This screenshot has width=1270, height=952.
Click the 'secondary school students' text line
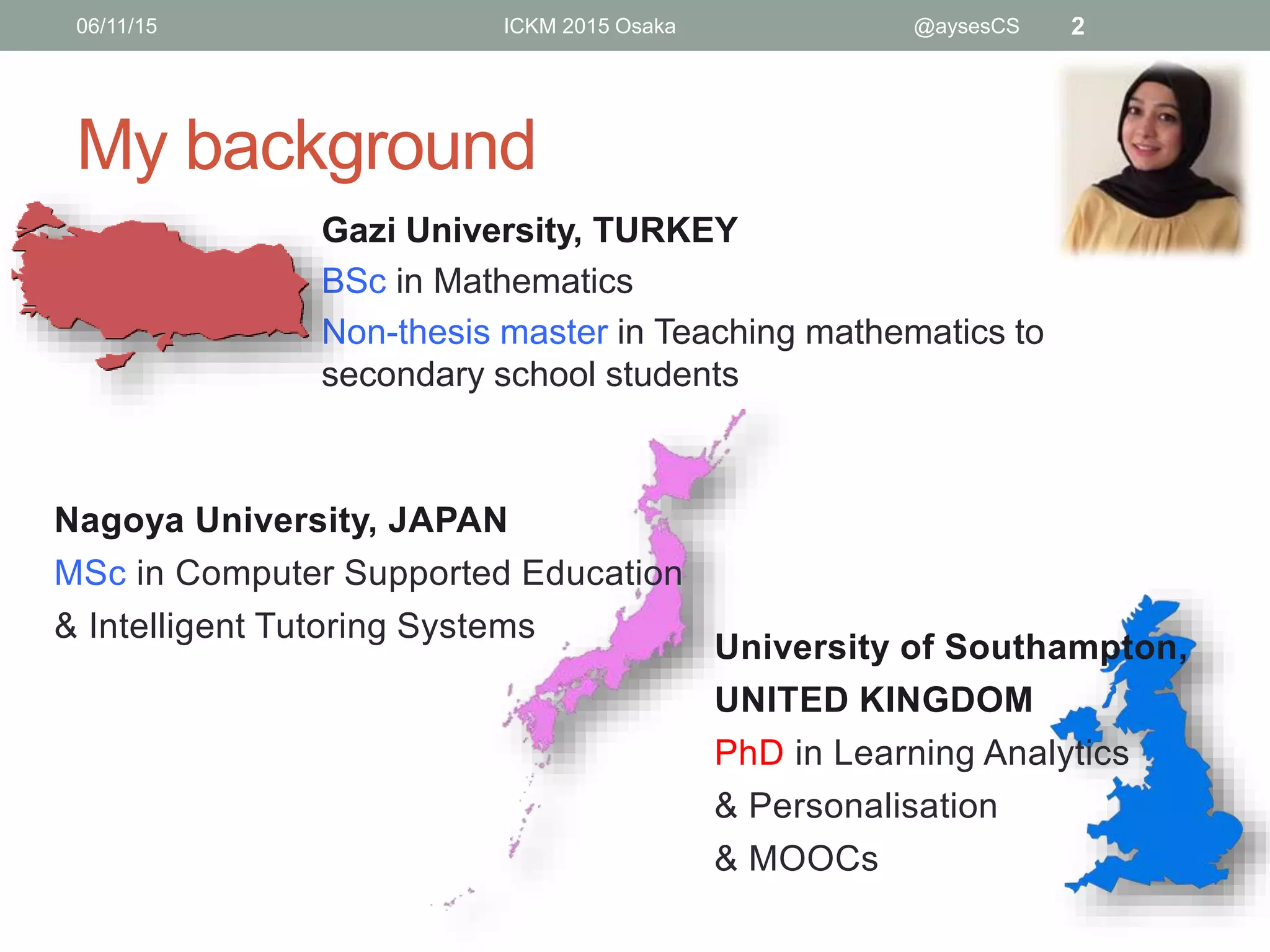[x=530, y=374]
